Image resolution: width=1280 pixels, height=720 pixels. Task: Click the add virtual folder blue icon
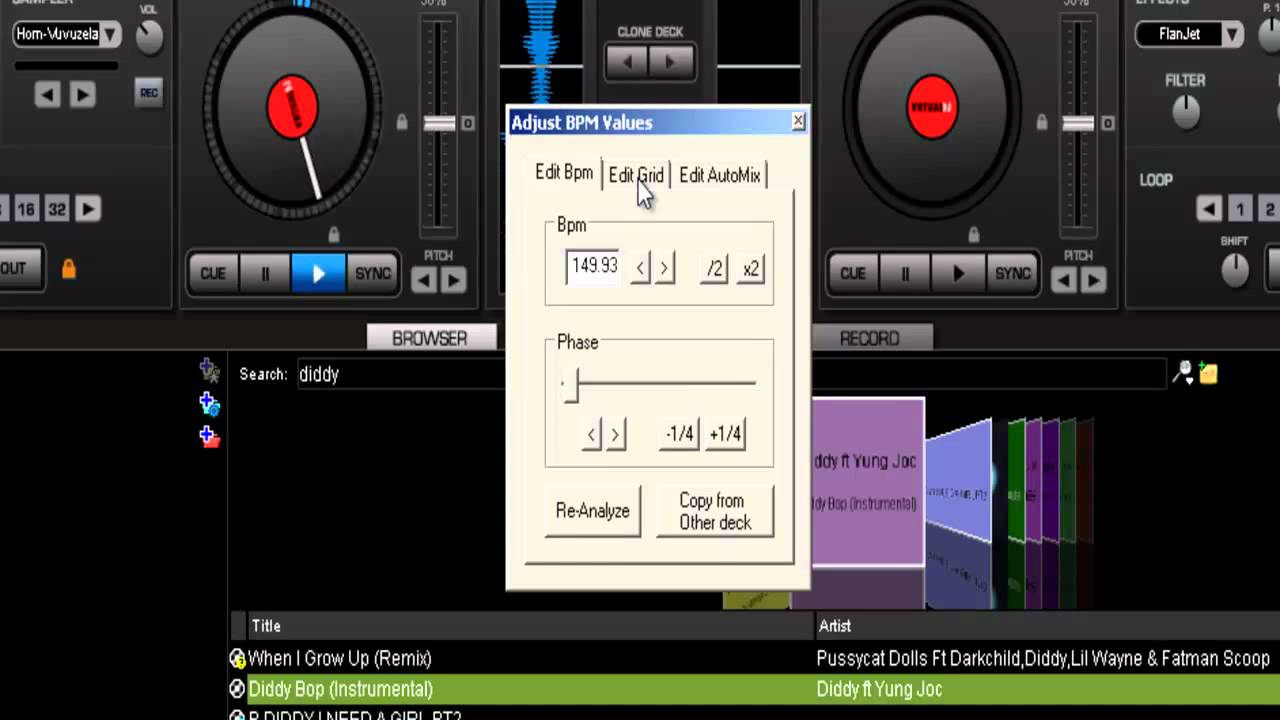[x=209, y=404]
